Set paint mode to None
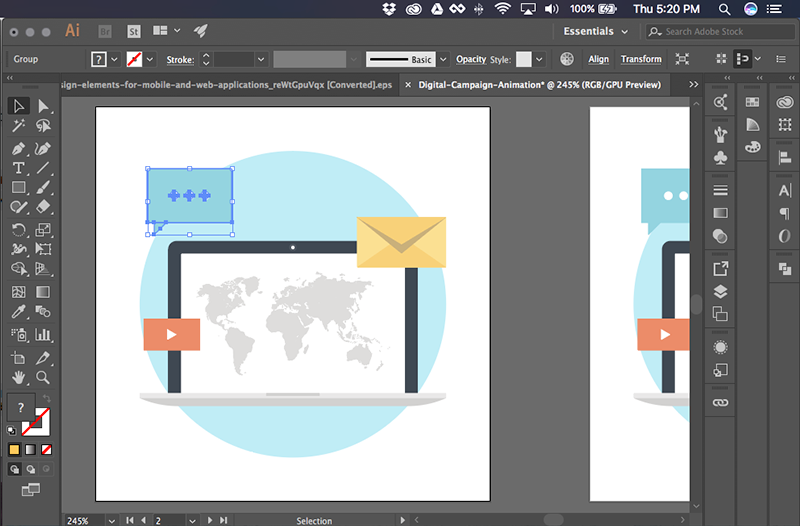 [x=46, y=449]
